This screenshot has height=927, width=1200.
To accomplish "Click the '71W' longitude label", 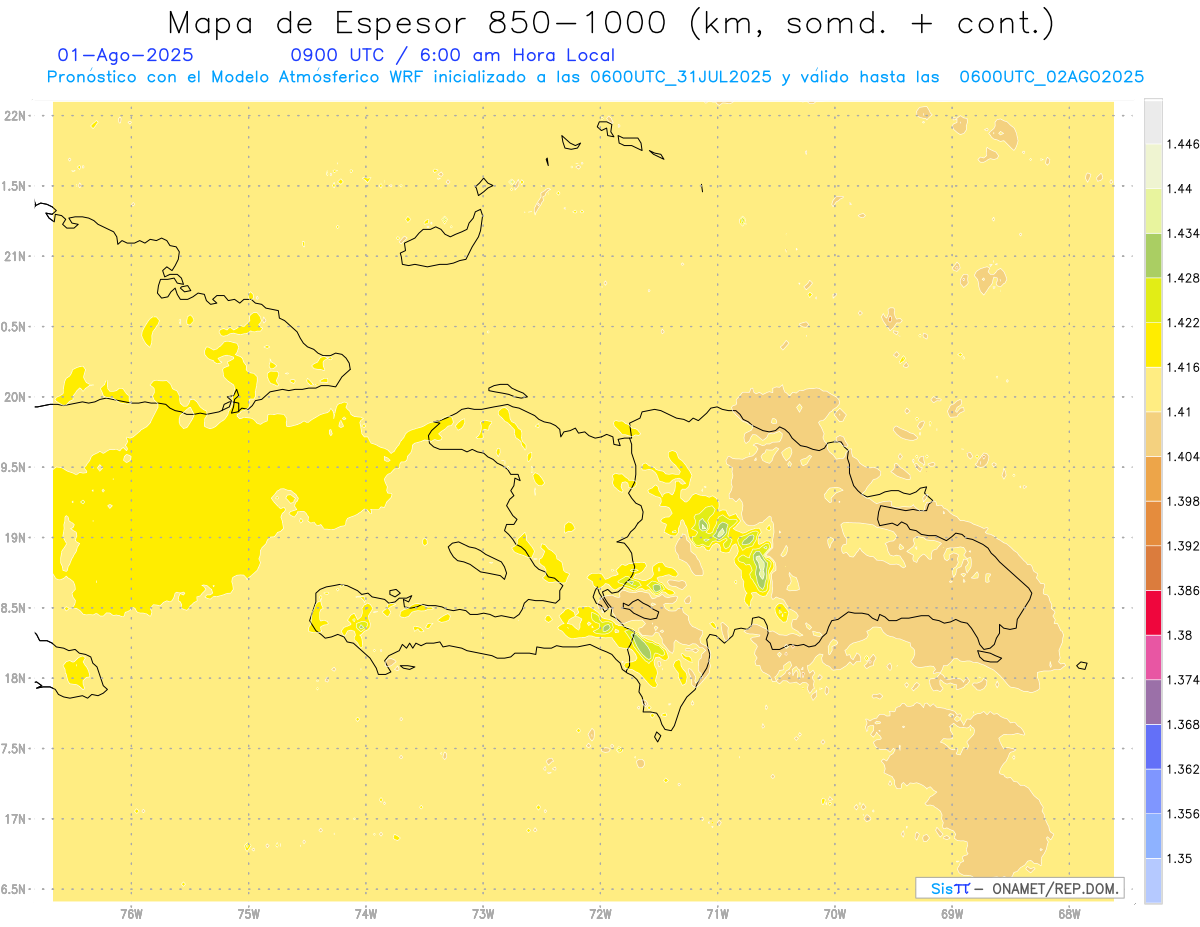I will [717, 913].
